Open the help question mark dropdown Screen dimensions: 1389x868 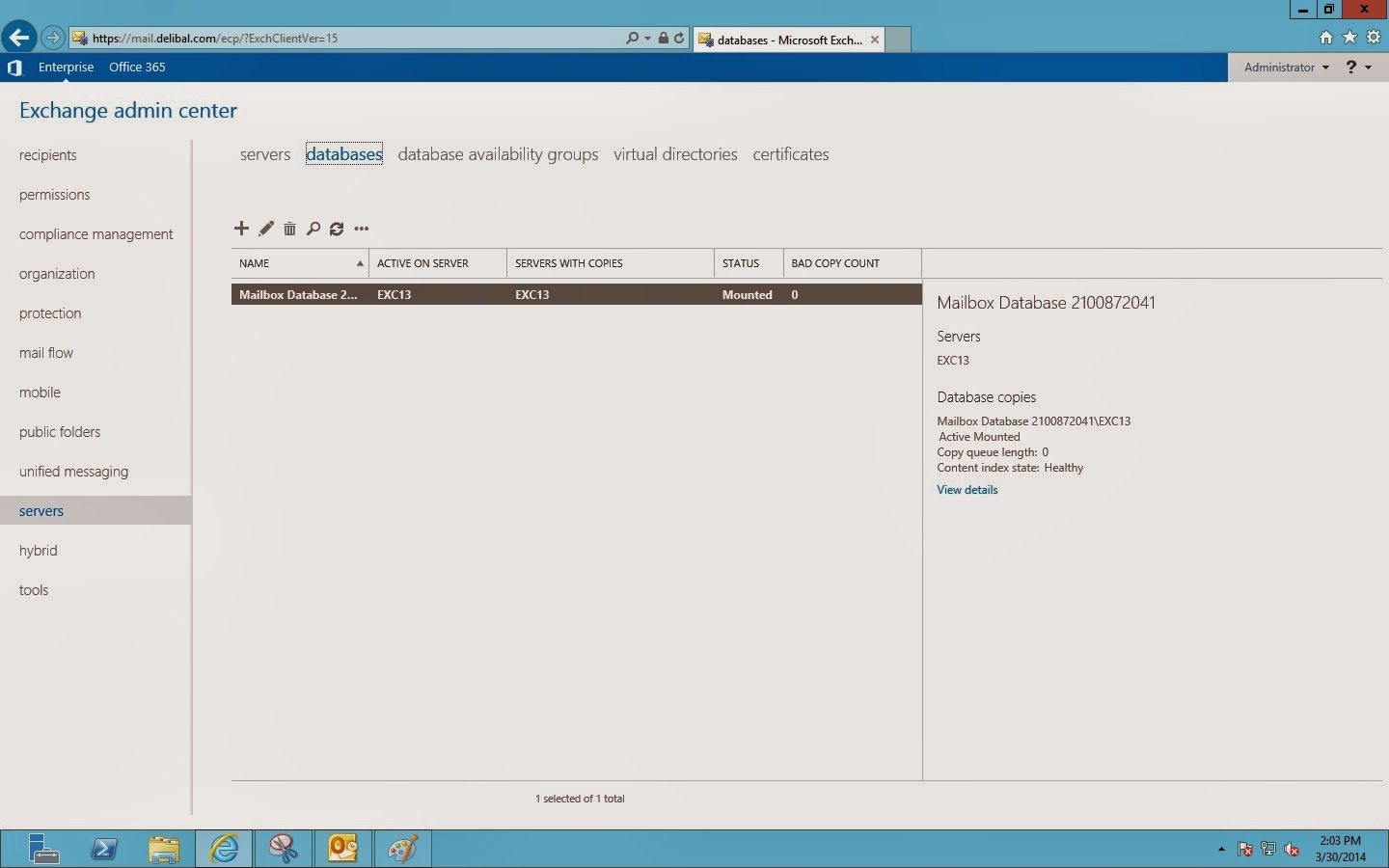coord(1357,68)
